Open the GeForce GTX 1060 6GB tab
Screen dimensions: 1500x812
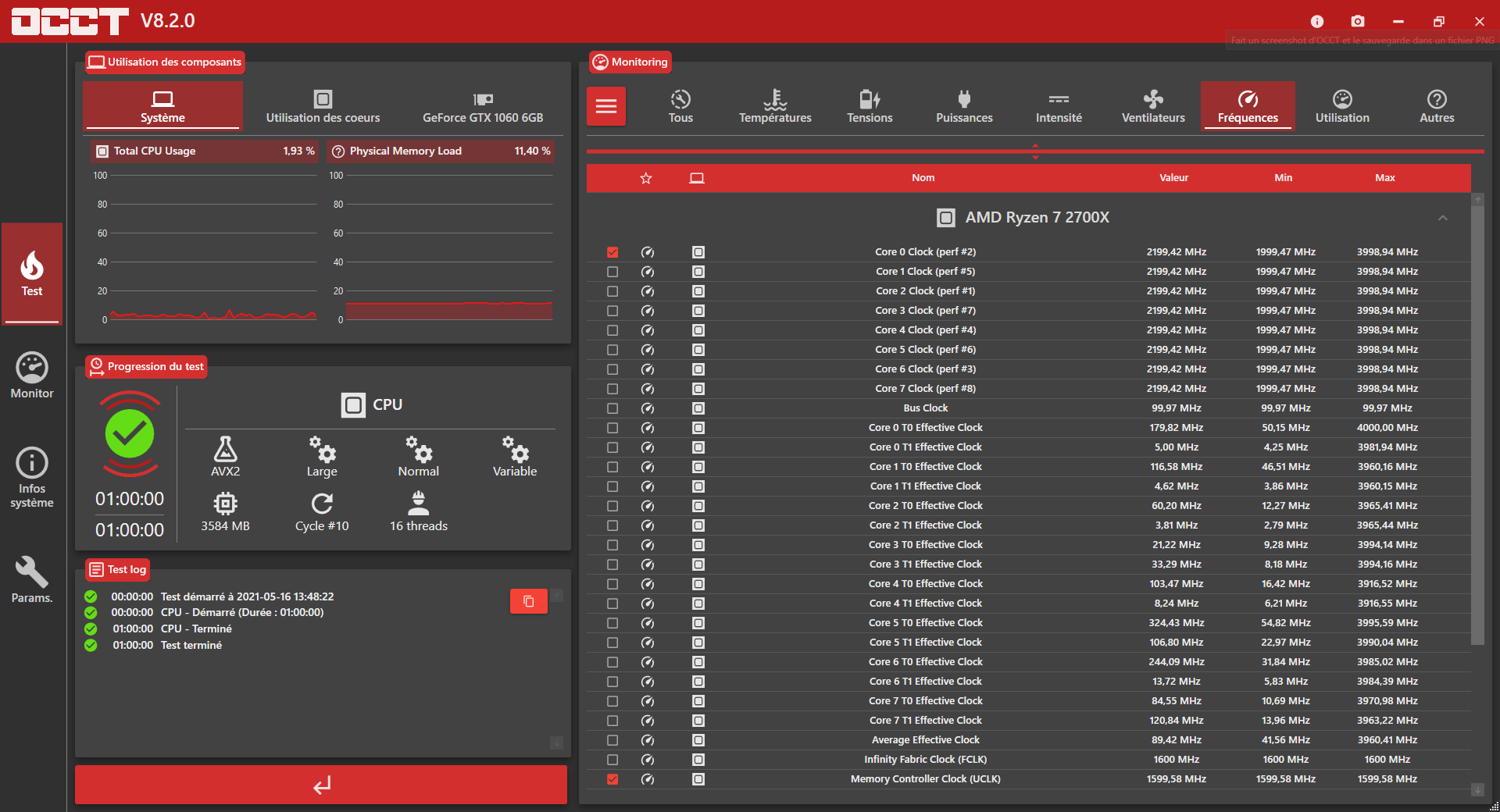[x=483, y=106]
